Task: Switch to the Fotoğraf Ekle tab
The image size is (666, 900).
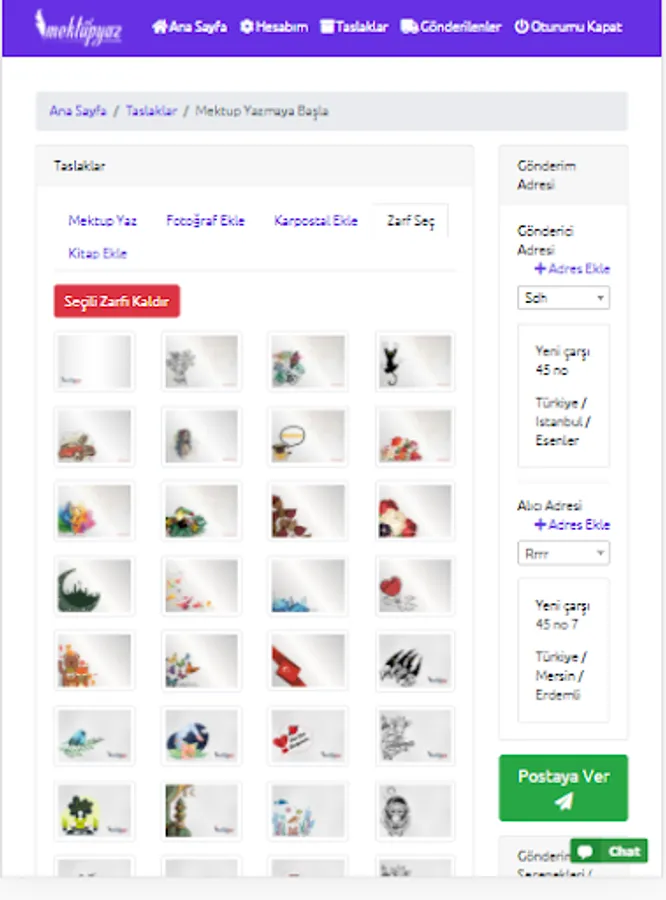Action: 206,220
